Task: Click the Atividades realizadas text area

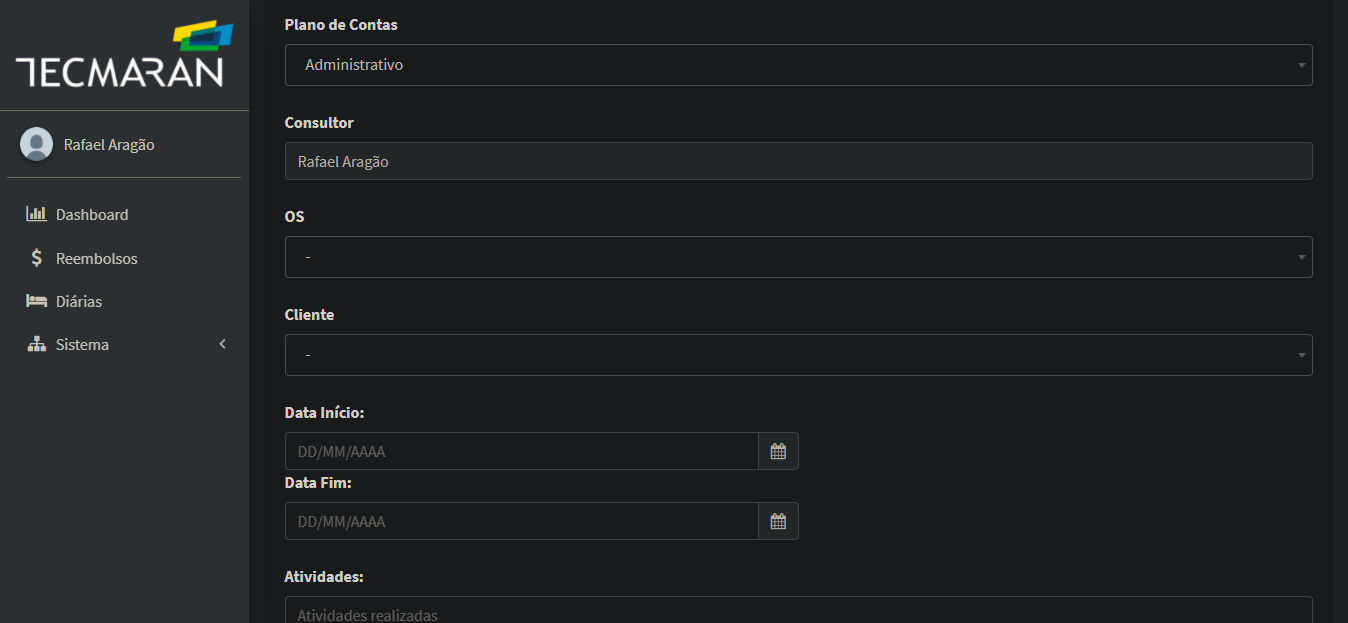Action: coord(798,610)
